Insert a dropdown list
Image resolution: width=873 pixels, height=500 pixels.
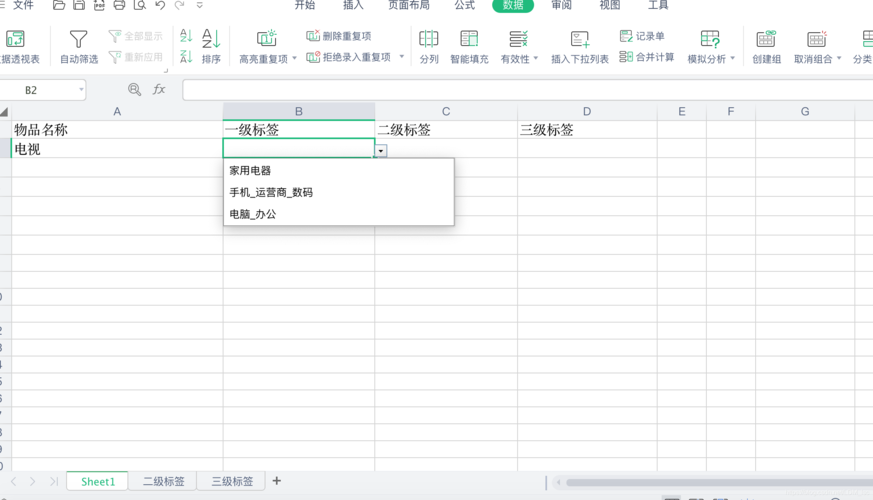coord(580,46)
